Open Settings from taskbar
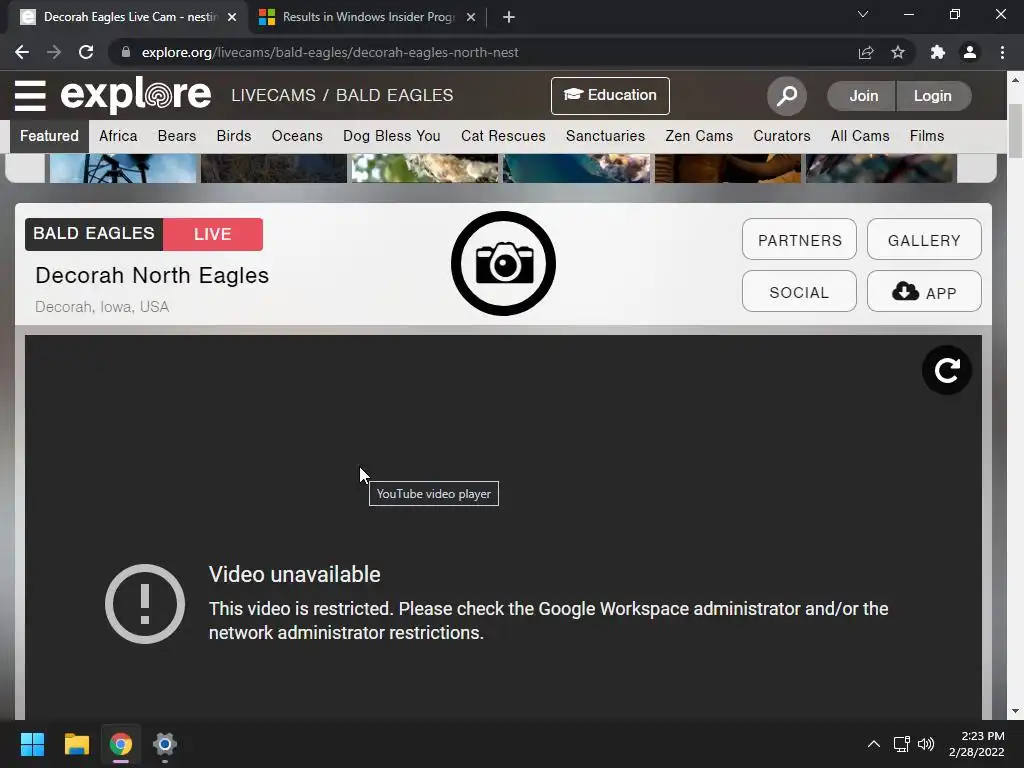The height and width of the screenshot is (768, 1024). pos(165,744)
